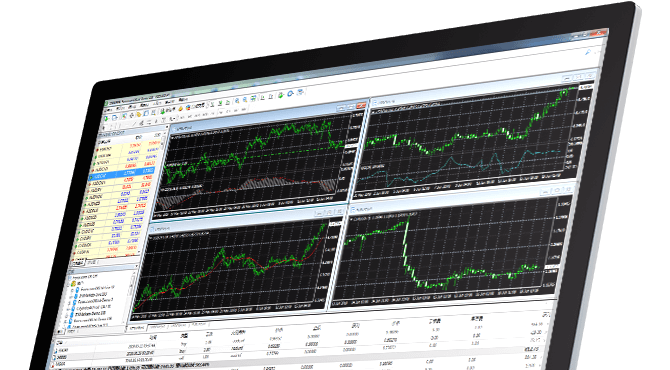Toggle the auto scroll chart button

262,97
